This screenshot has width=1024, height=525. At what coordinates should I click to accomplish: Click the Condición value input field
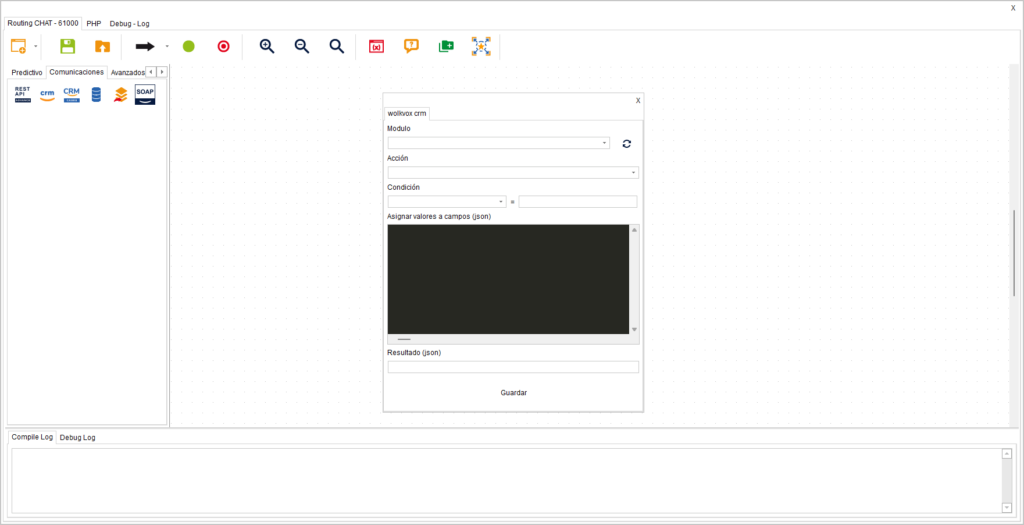[577, 202]
